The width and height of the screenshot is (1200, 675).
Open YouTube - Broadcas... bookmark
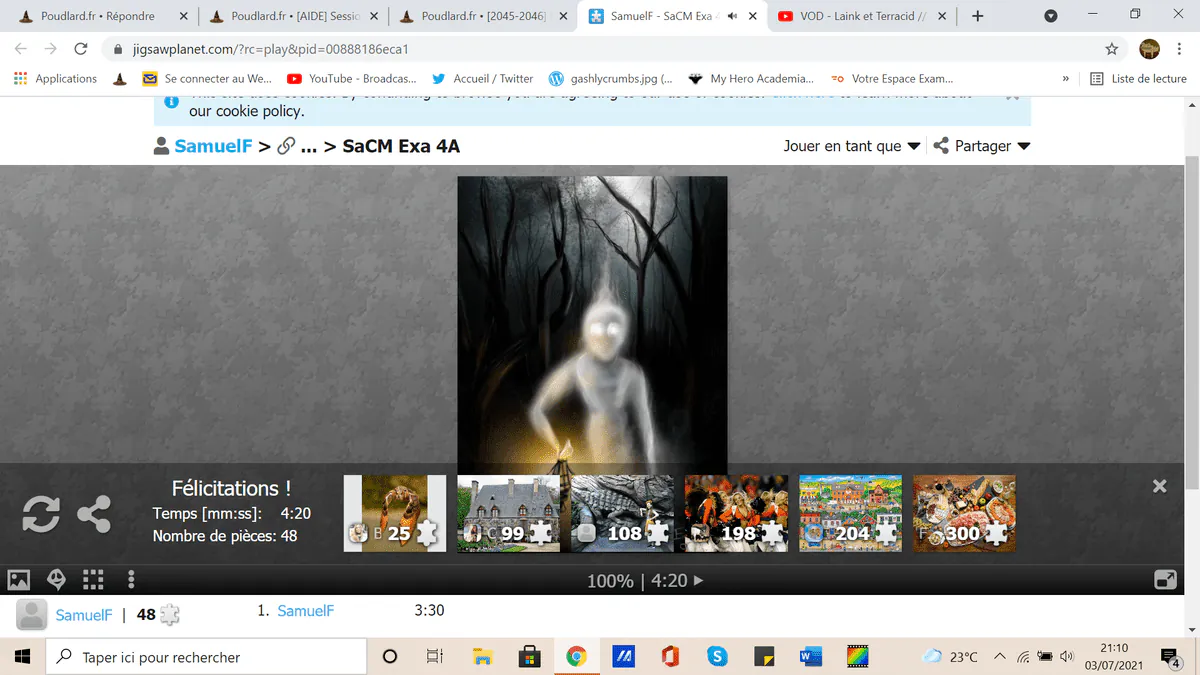pyautogui.click(x=352, y=78)
